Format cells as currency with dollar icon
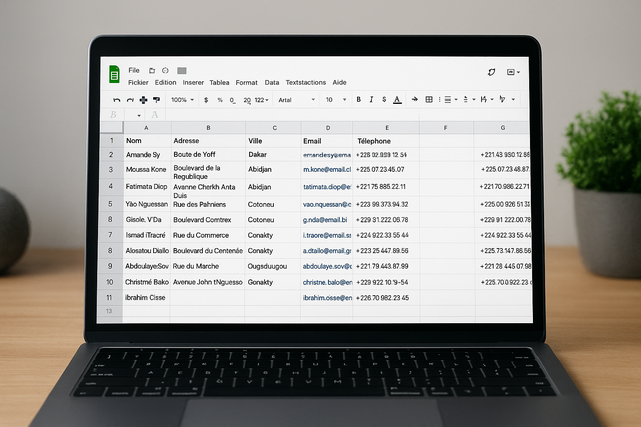 (x=206, y=100)
